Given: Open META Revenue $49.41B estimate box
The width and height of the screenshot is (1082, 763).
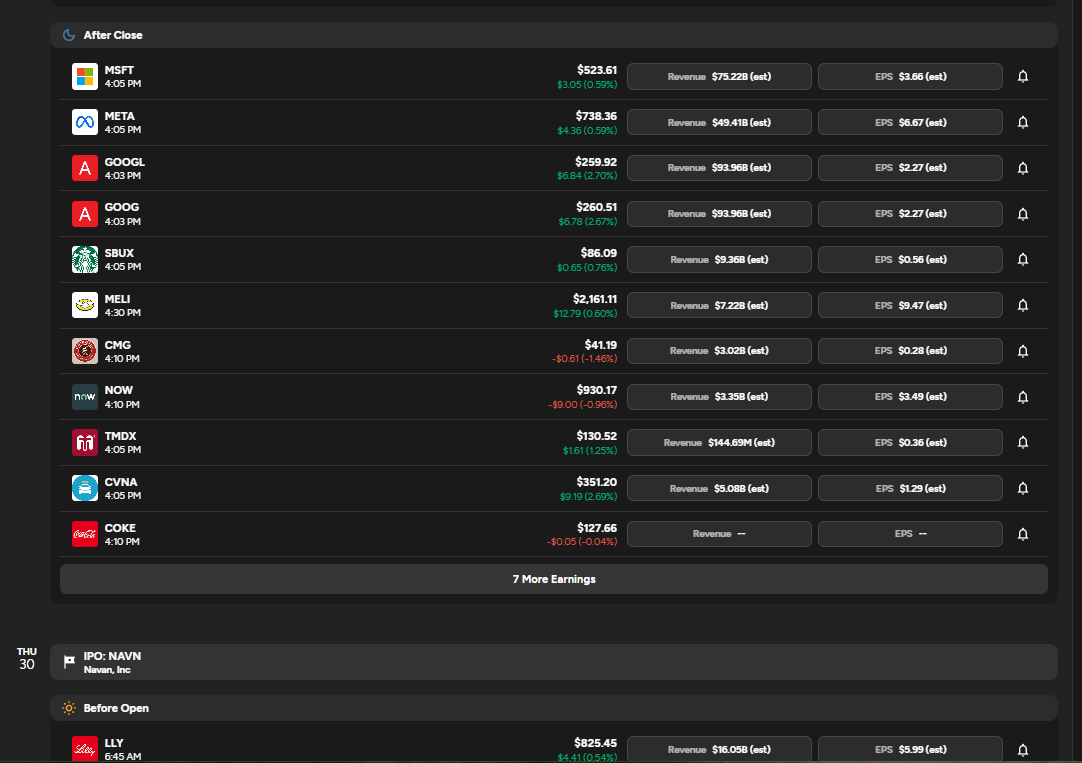Looking at the screenshot, I should 719,122.
